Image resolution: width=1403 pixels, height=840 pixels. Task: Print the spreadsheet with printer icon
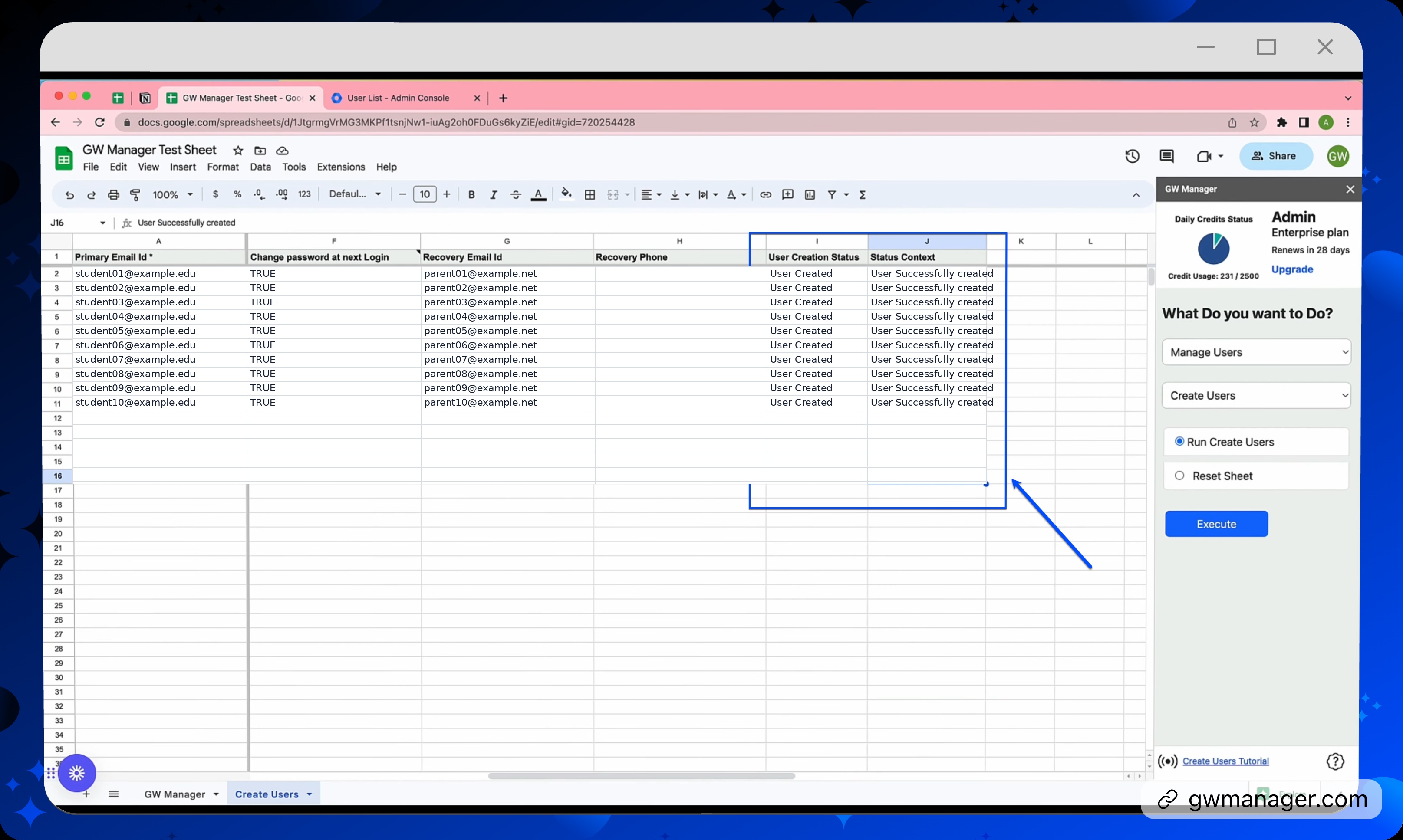coord(113,195)
